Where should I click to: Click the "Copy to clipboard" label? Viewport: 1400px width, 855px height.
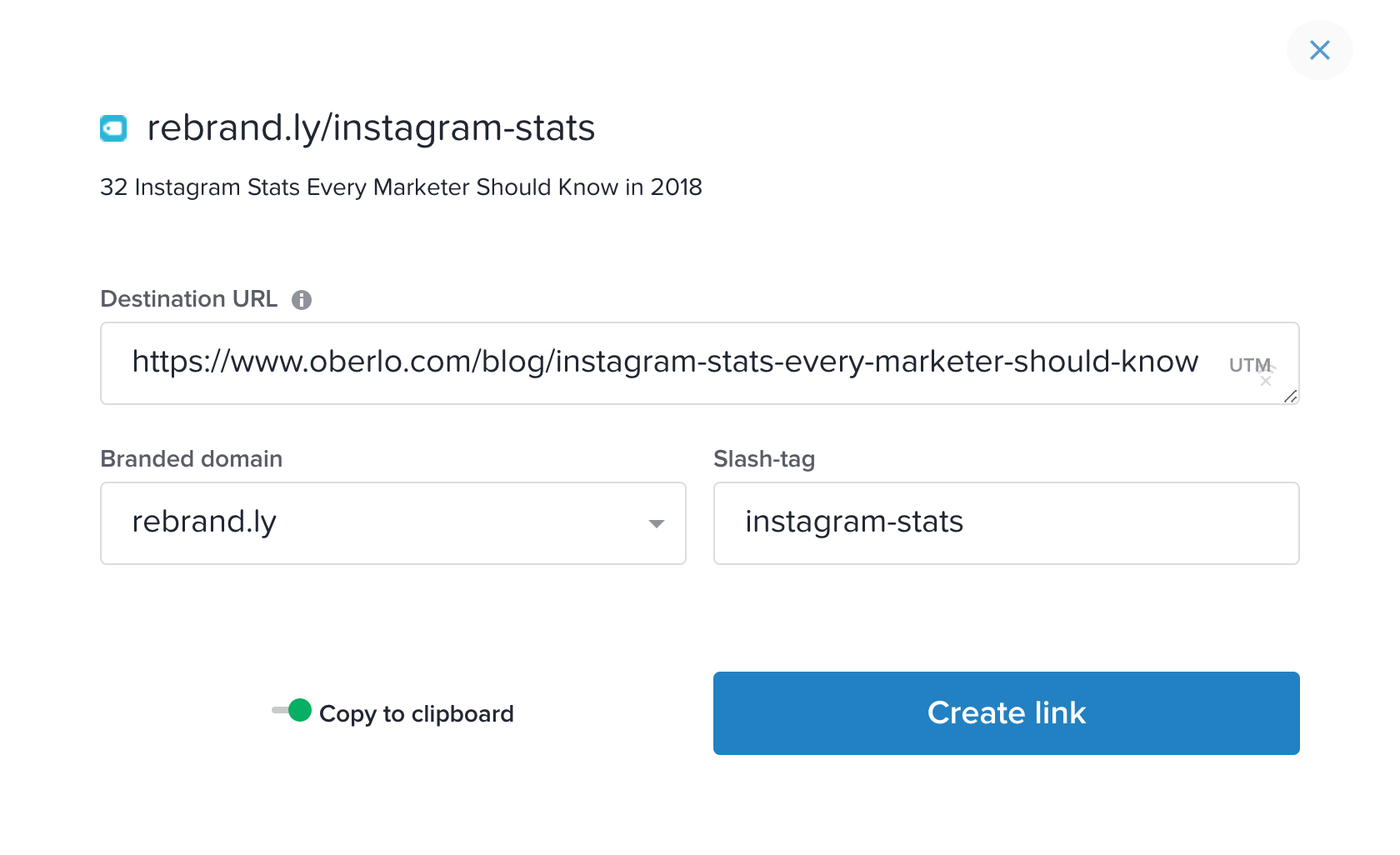tap(416, 714)
